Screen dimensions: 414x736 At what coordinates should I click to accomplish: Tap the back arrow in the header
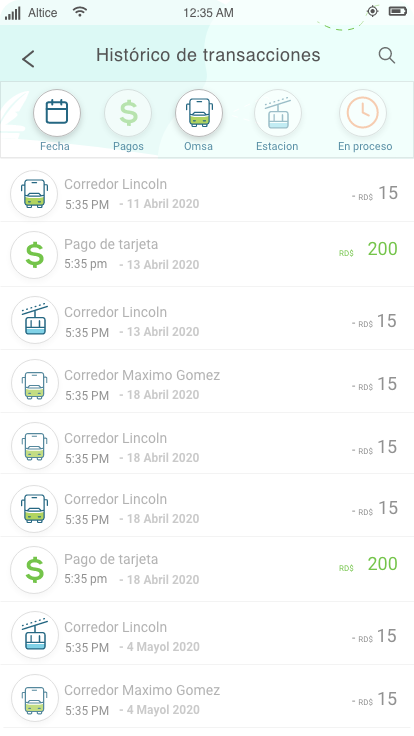click(28, 59)
